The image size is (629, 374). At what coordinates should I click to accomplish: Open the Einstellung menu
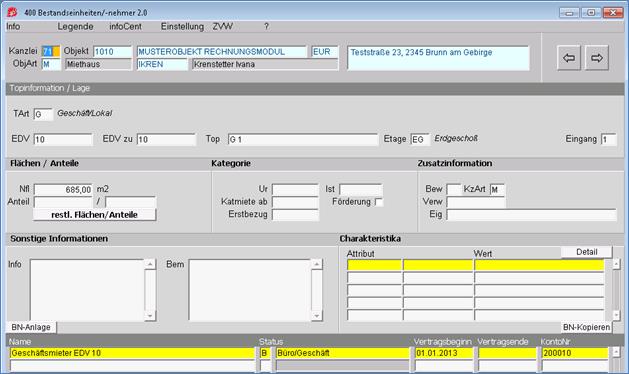click(183, 26)
